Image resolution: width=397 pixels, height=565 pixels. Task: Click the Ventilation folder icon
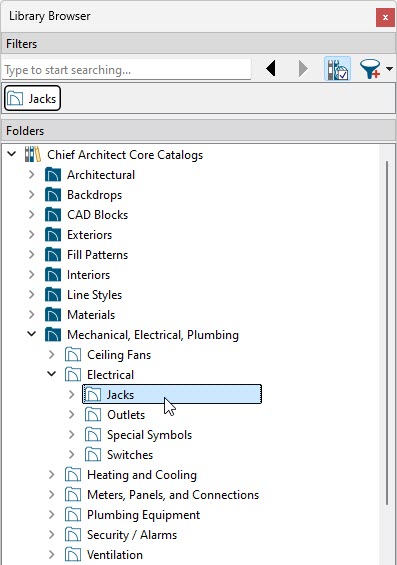pyautogui.click(x=73, y=555)
